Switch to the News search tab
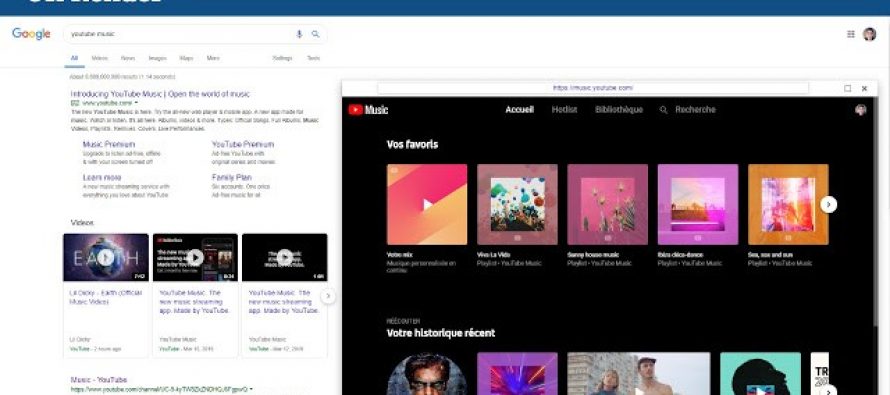Screen dimensions: 890x395 click(x=128, y=58)
